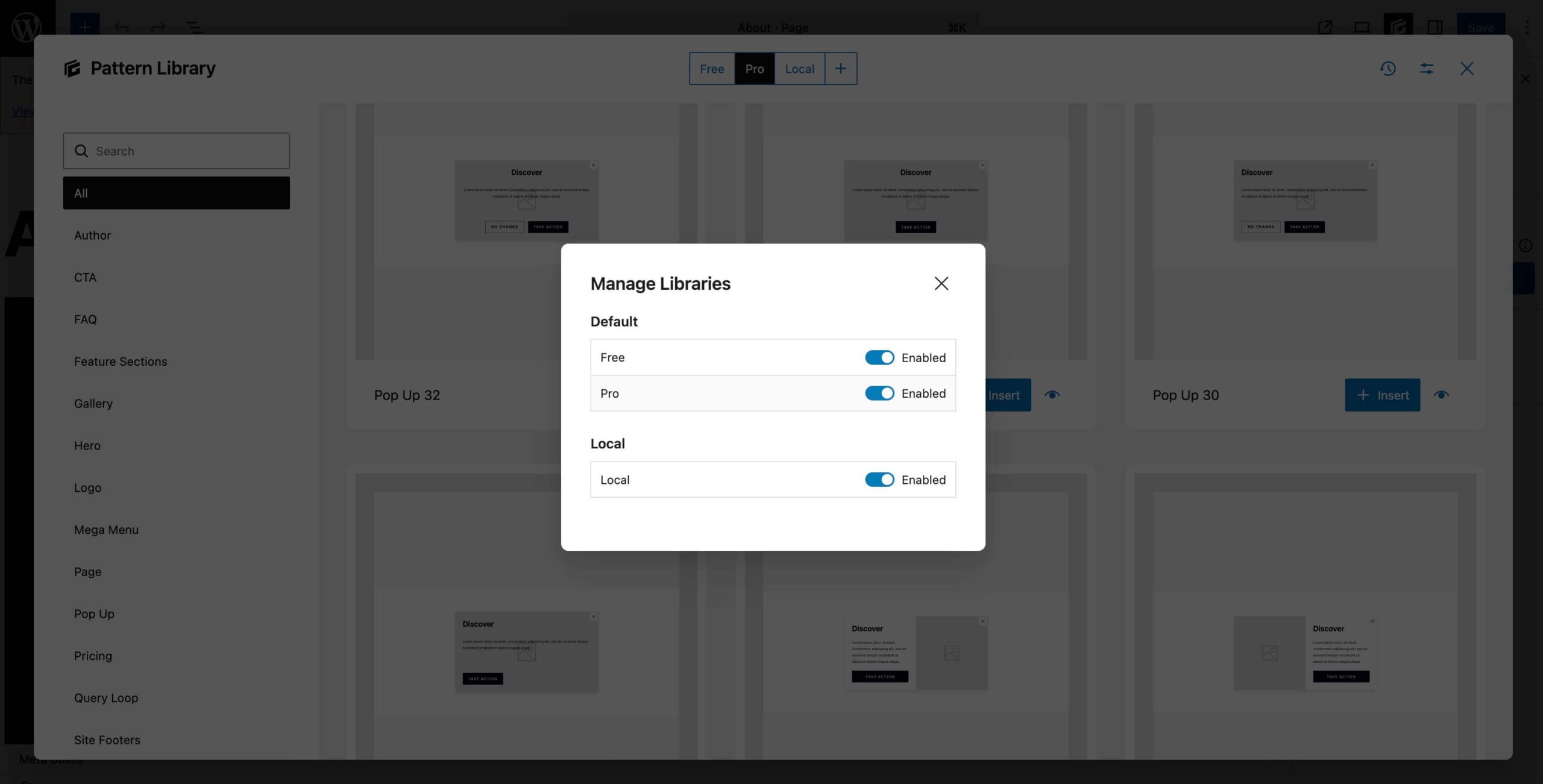The image size is (1543, 784).
Task: Insert the Pop Up 30 pattern
Action: [1382, 395]
